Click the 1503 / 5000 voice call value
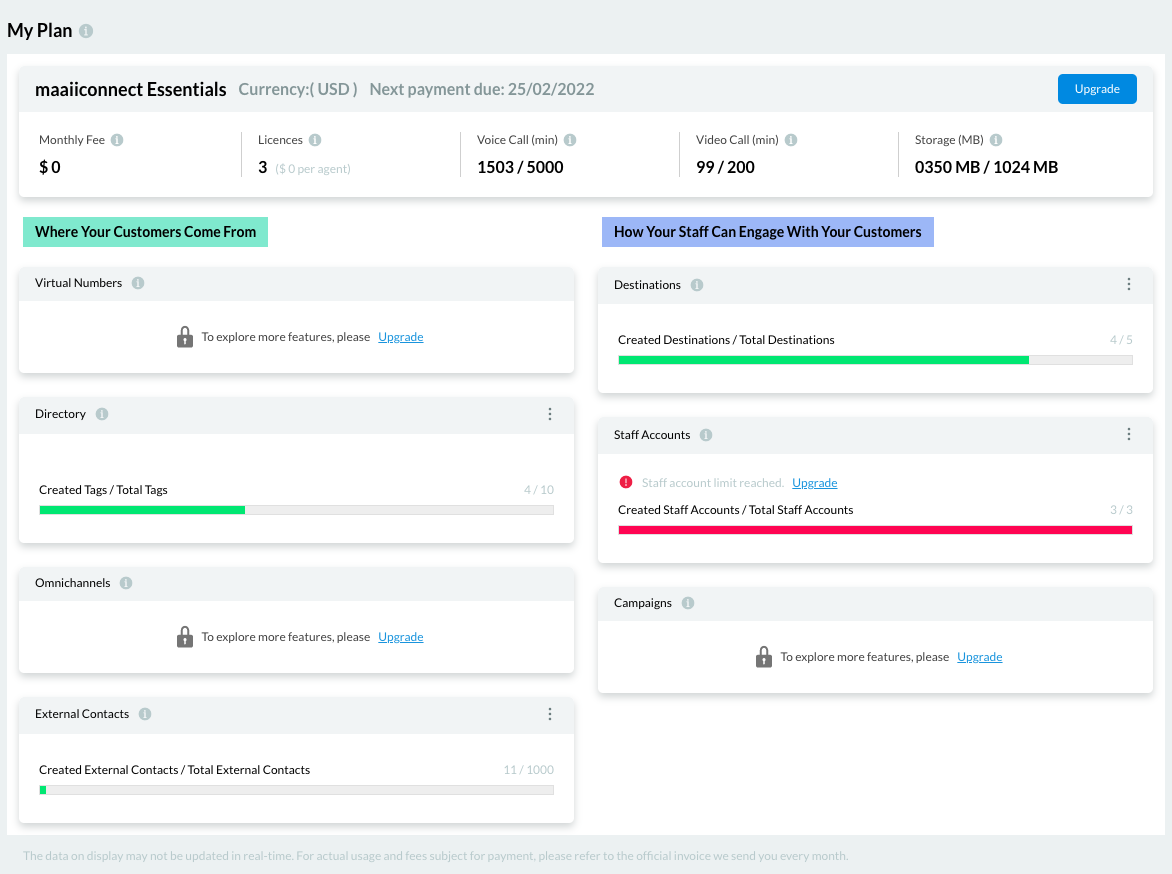Screen dimensions: 1172x874 coord(520,167)
